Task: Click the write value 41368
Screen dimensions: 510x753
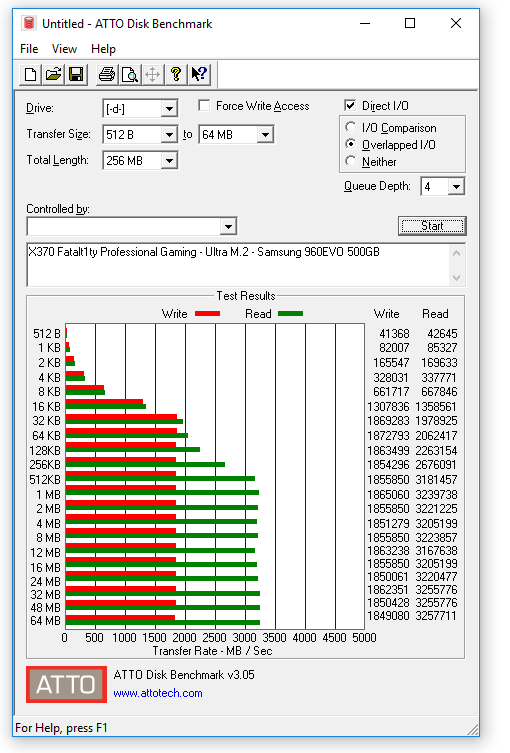Action: pyautogui.click(x=394, y=333)
